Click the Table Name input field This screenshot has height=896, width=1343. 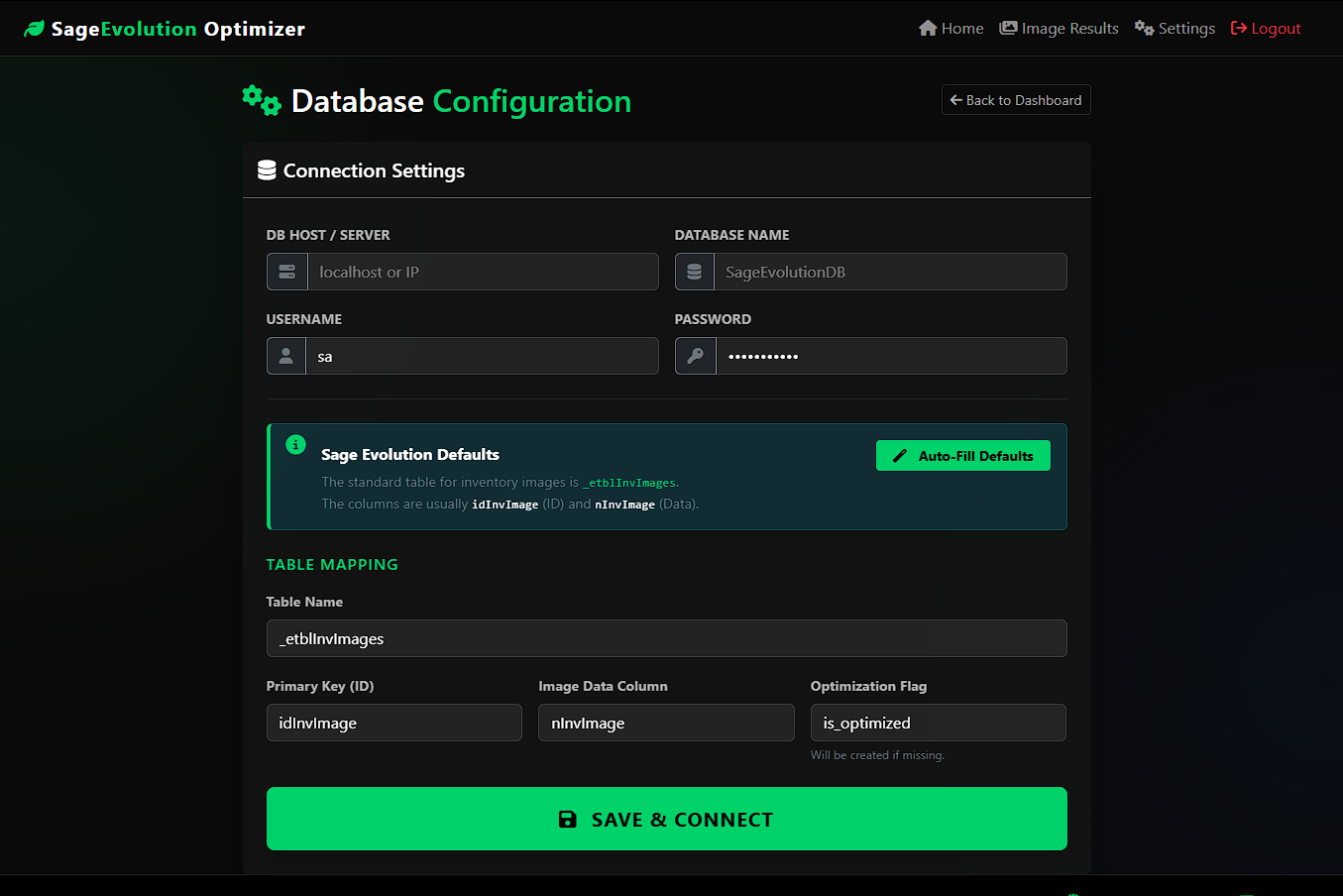(667, 638)
